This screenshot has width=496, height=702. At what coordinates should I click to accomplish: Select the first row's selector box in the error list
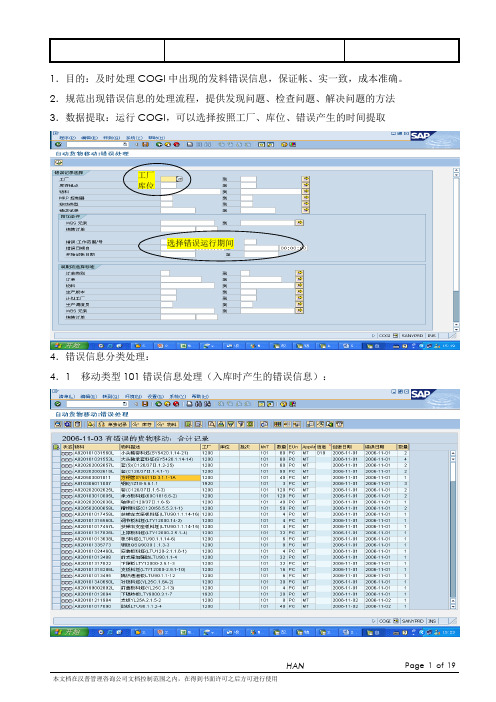tap(56, 454)
